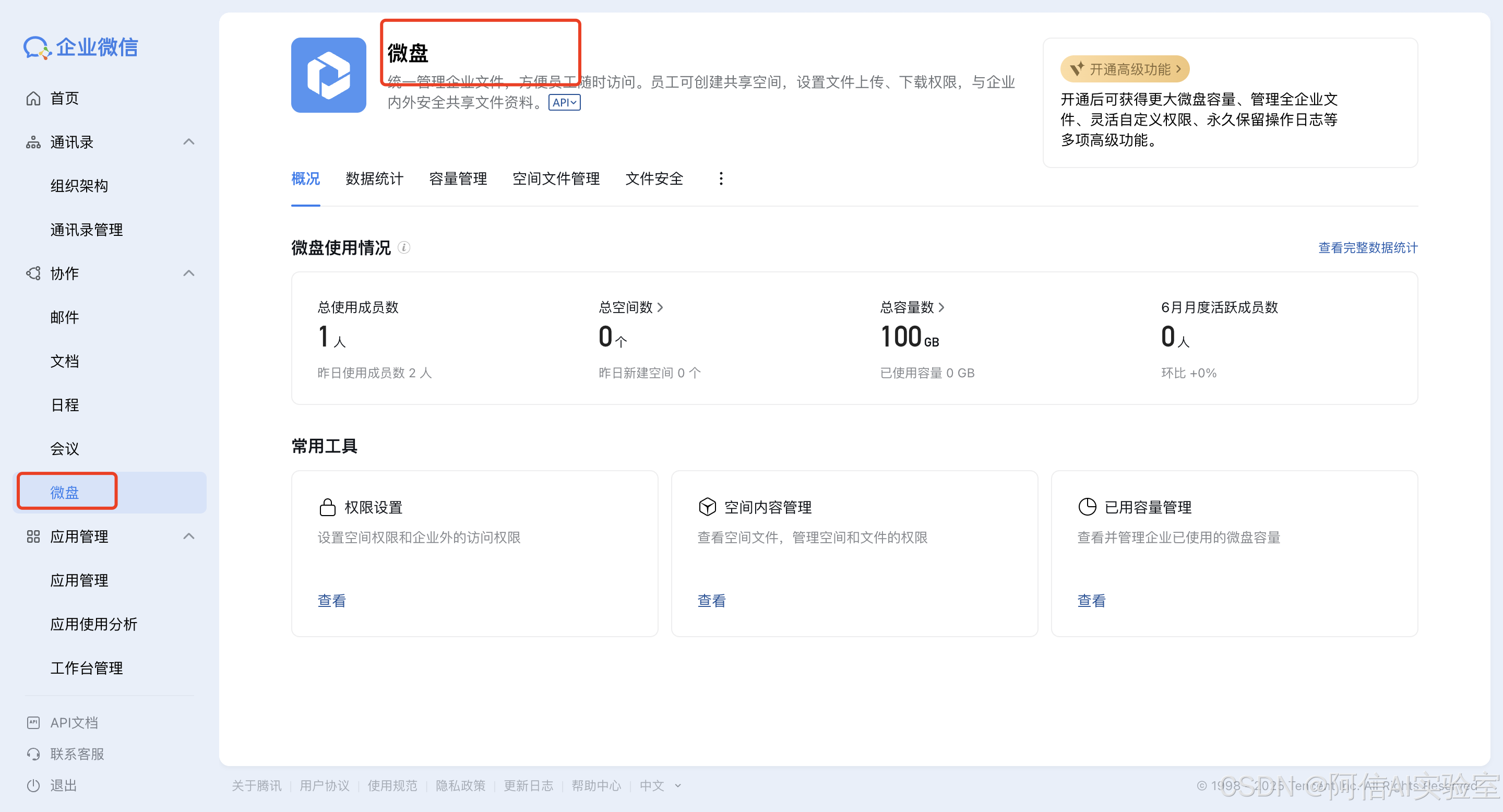The height and width of the screenshot is (812, 1503).
Task: Open the API dropdown tag
Action: pyautogui.click(x=564, y=103)
